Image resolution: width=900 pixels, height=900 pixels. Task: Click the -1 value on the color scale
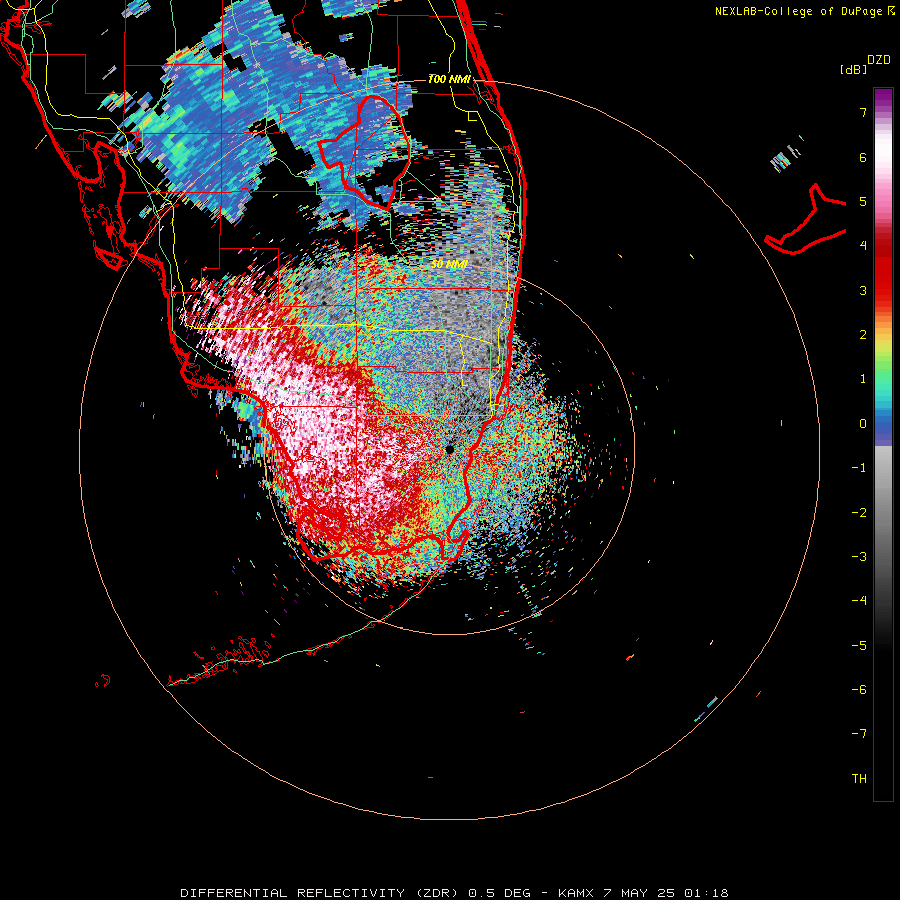(859, 468)
